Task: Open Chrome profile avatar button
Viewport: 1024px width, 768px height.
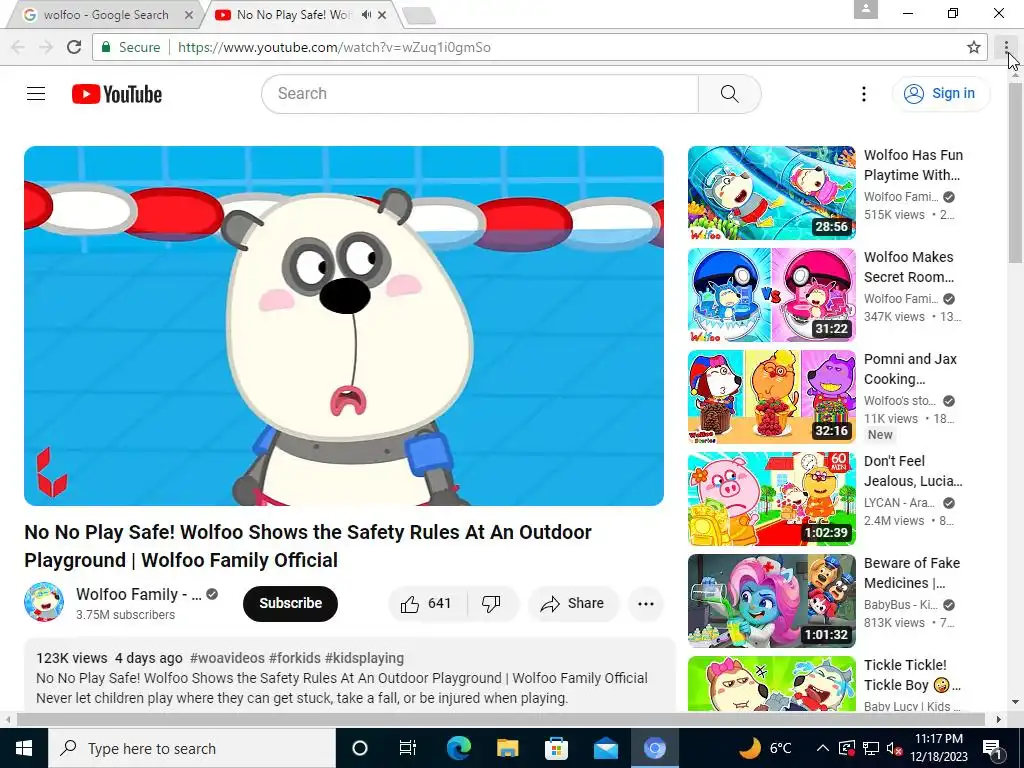Action: [866, 9]
